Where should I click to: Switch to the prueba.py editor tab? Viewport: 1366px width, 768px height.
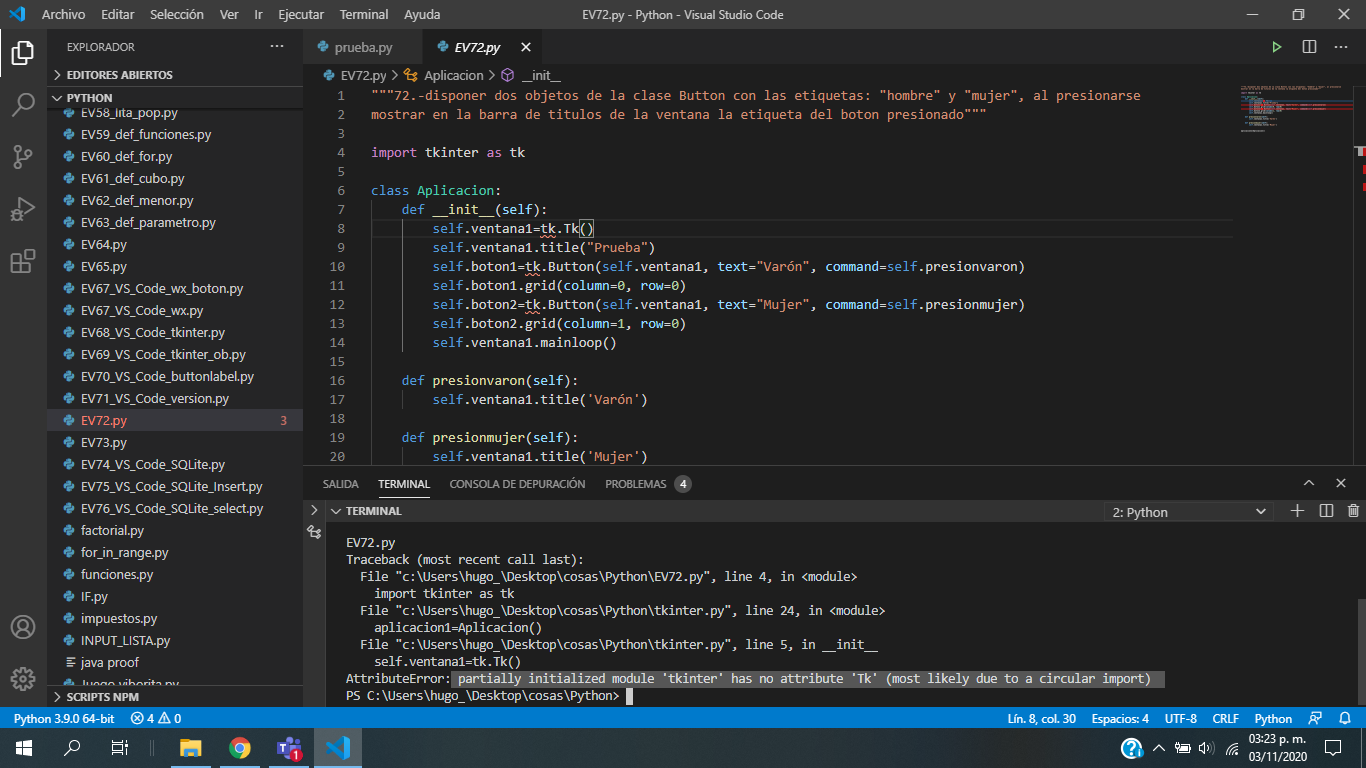click(x=363, y=47)
